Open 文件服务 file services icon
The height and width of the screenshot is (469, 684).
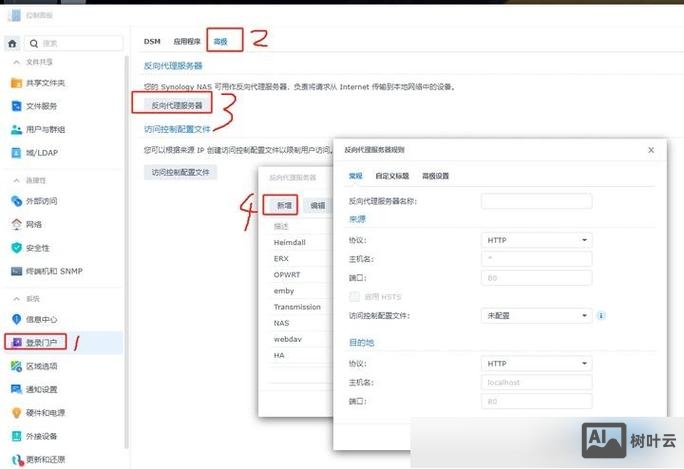click(x=16, y=106)
